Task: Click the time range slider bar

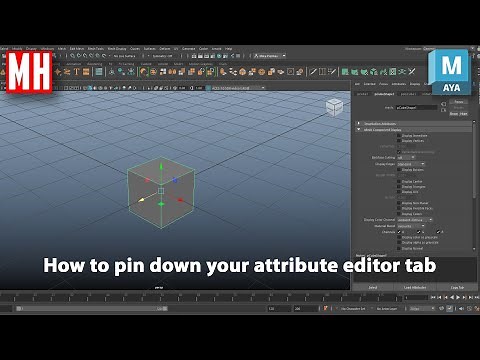Action: [92, 309]
